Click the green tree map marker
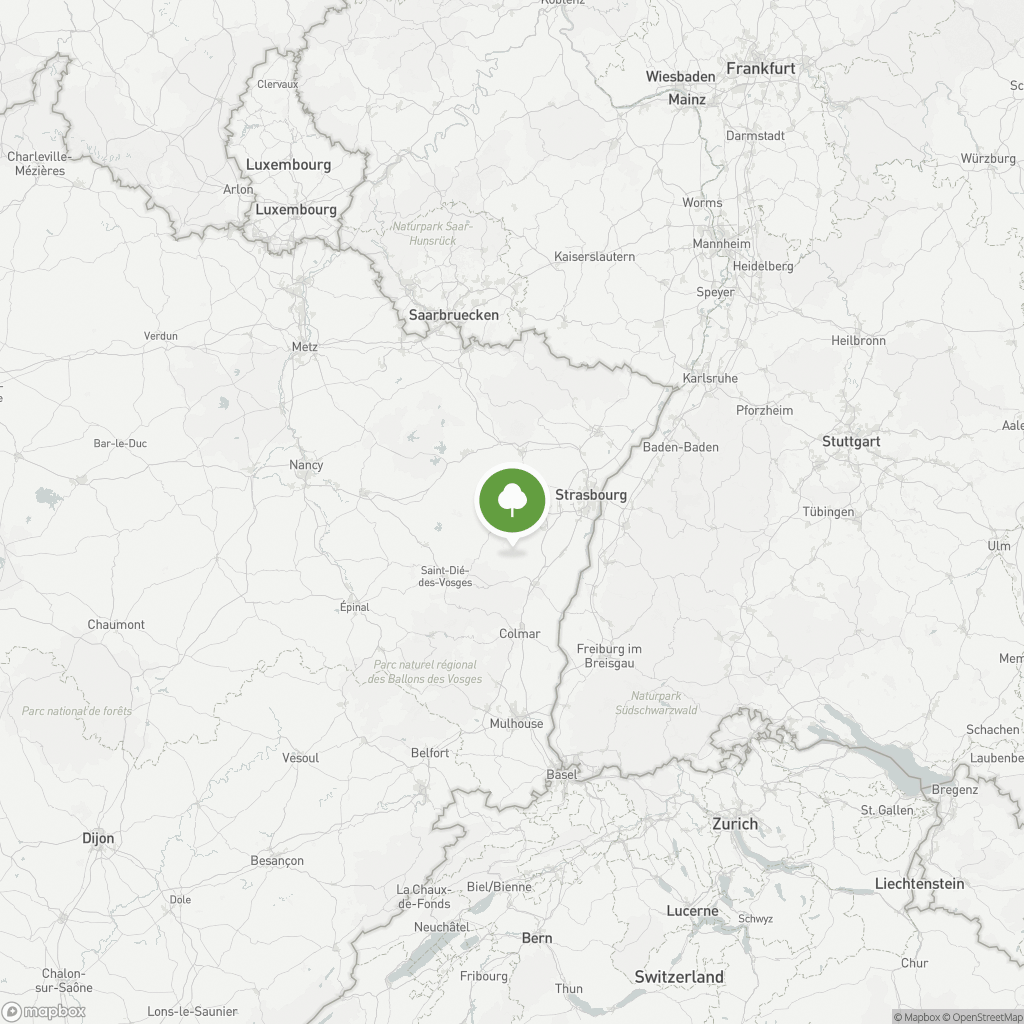1024x1024 pixels. click(x=512, y=501)
